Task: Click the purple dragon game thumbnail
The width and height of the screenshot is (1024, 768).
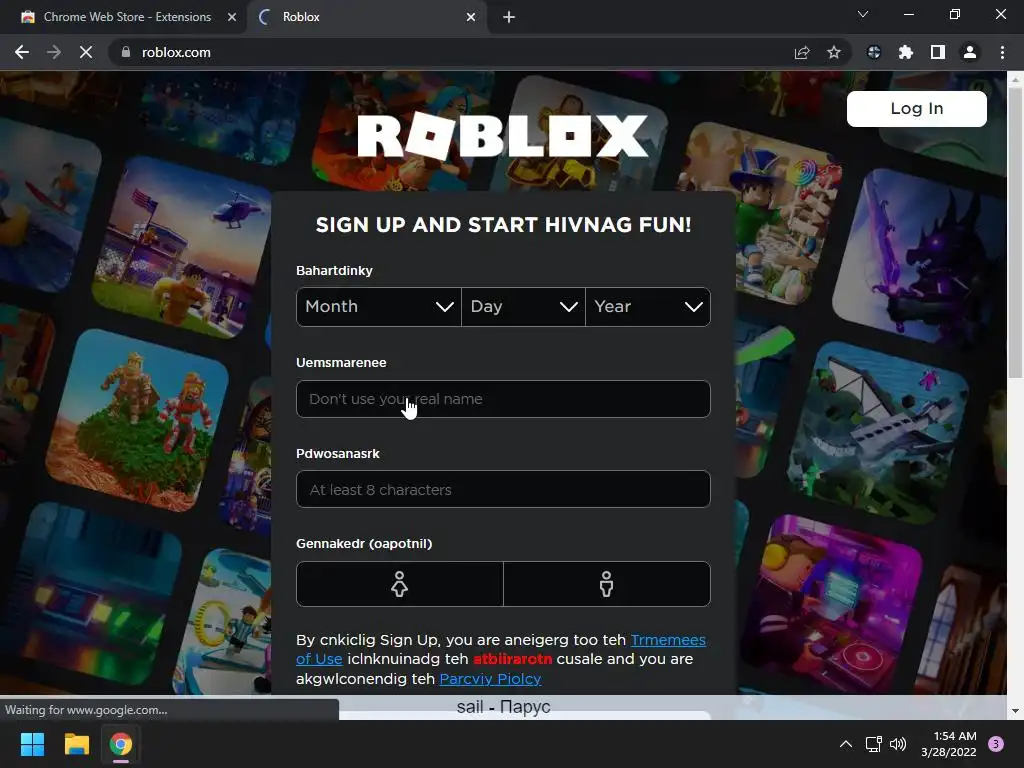Action: tap(920, 258)
